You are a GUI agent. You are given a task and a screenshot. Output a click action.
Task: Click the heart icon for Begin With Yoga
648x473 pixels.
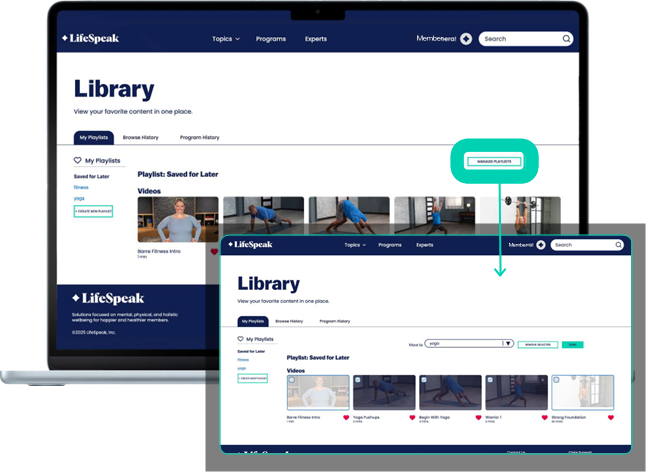click(x=477, y=418)
